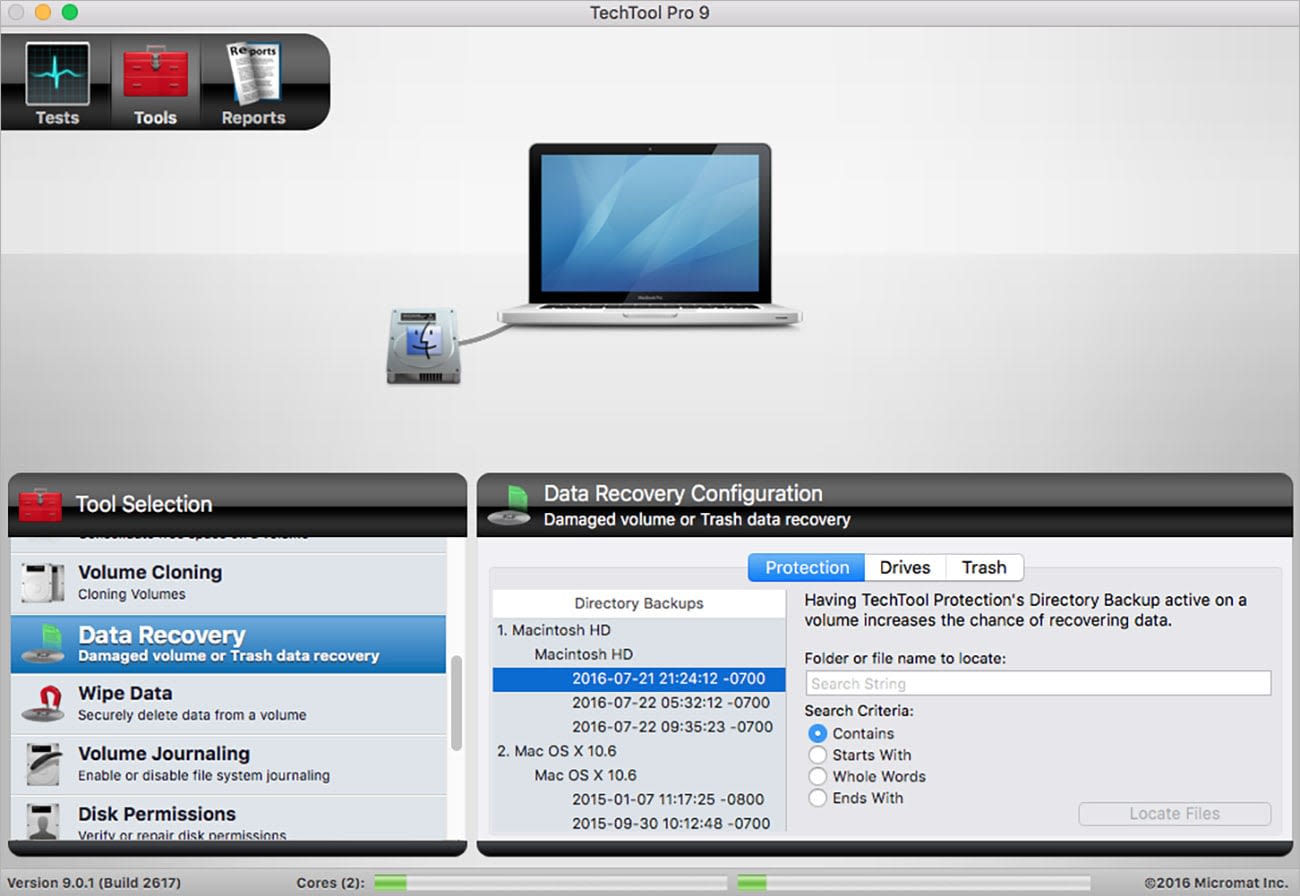1300x896 pixels.
Task: Open the Tests section heartbeat icon
Action: pyautogui.click(x=57, y=74)
